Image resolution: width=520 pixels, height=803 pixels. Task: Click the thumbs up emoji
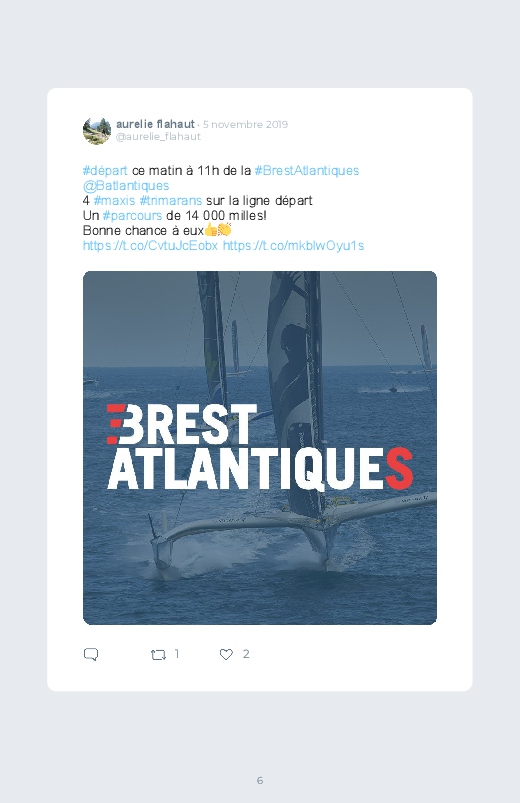(x=211, y=230)
